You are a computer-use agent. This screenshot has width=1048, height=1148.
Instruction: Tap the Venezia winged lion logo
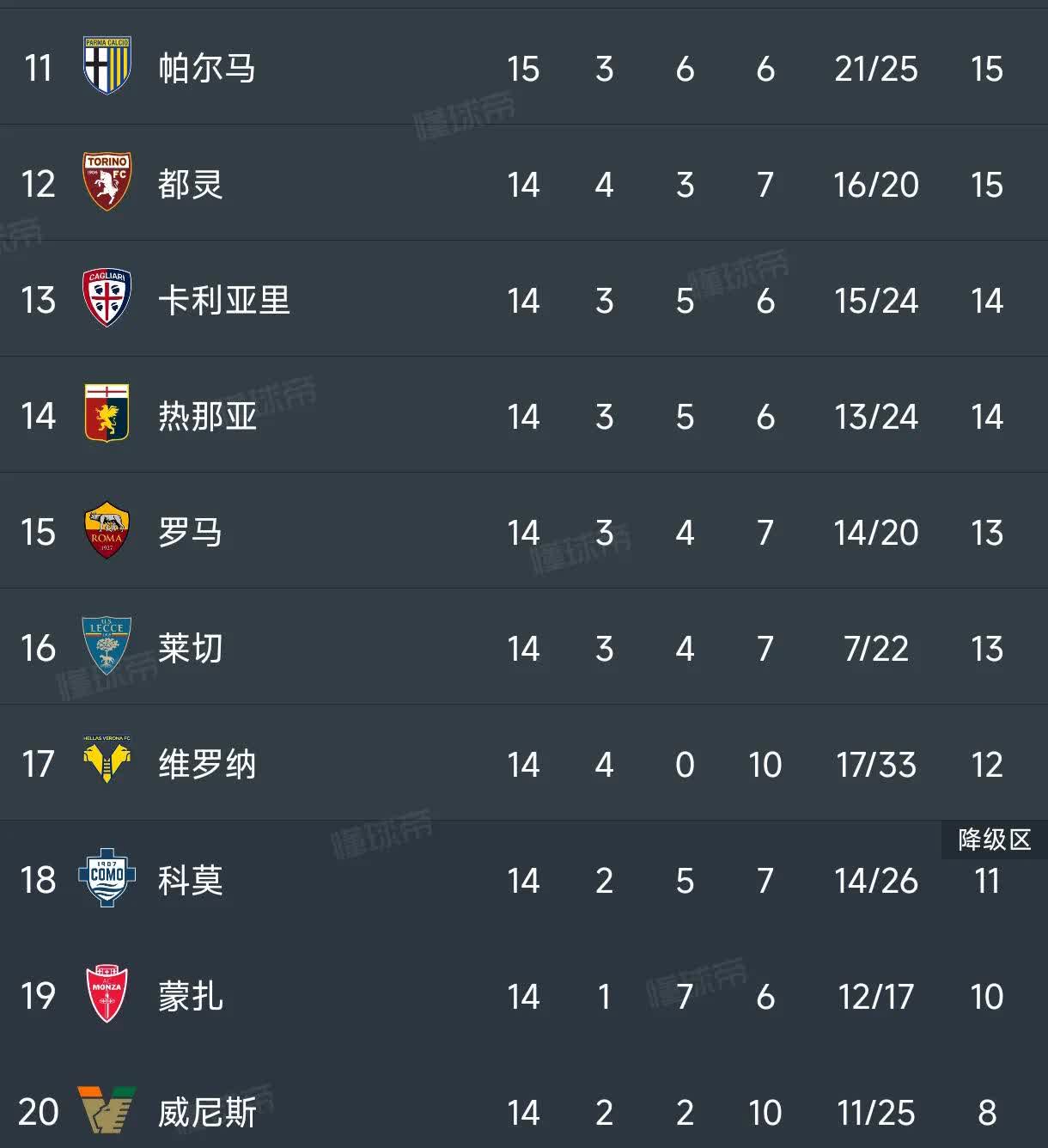point(107,1110)
